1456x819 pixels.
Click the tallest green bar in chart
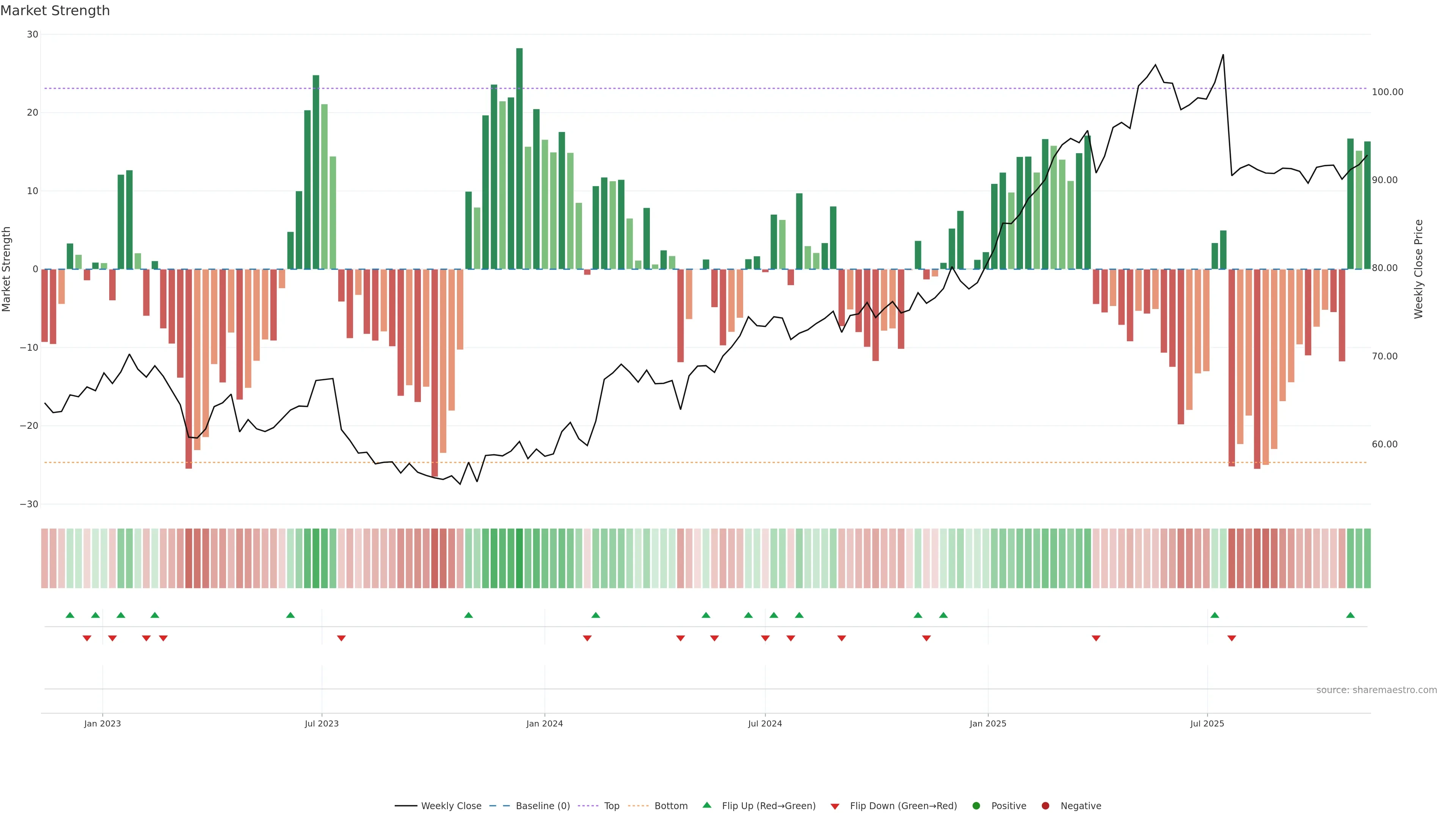tap(519, 158)
